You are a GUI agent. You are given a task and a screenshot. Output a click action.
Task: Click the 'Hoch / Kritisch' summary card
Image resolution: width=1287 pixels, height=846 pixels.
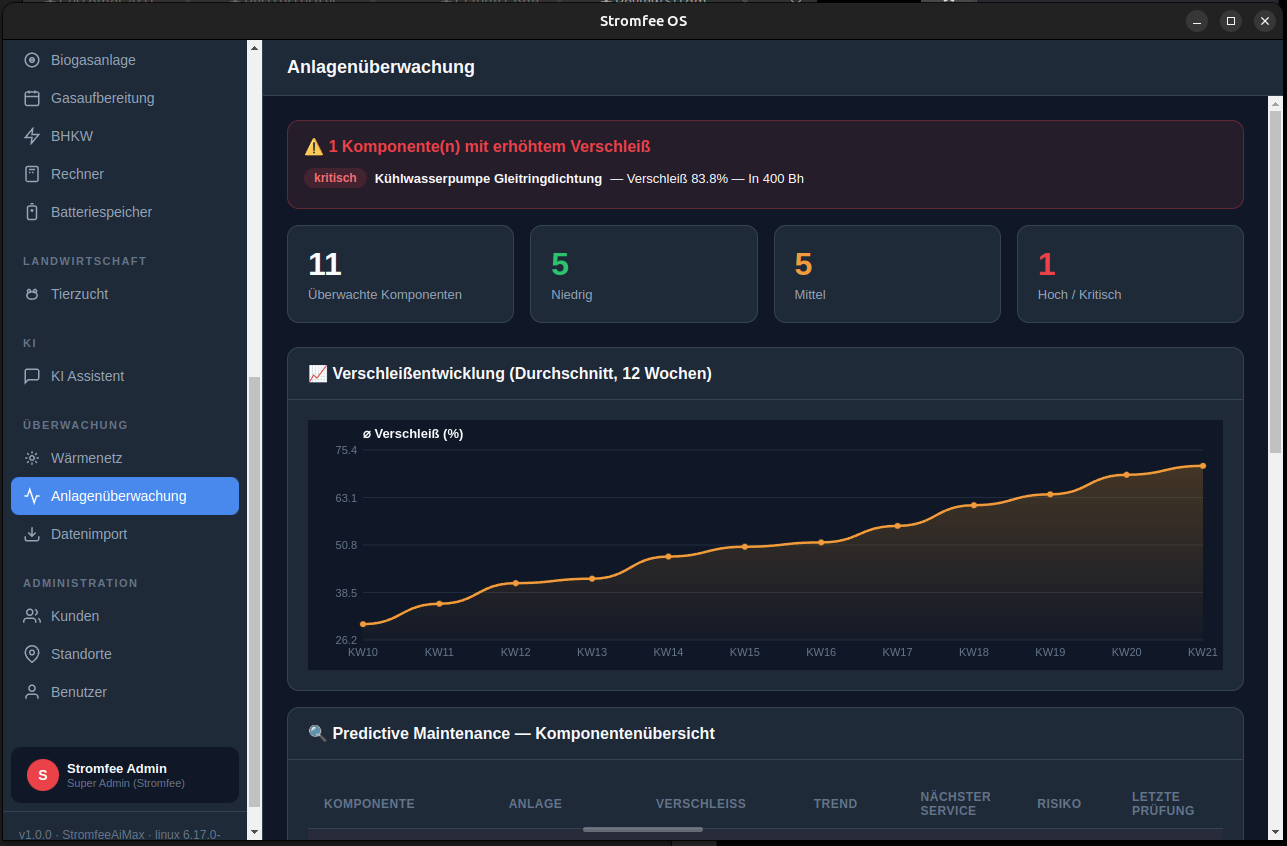point(1129,274)
